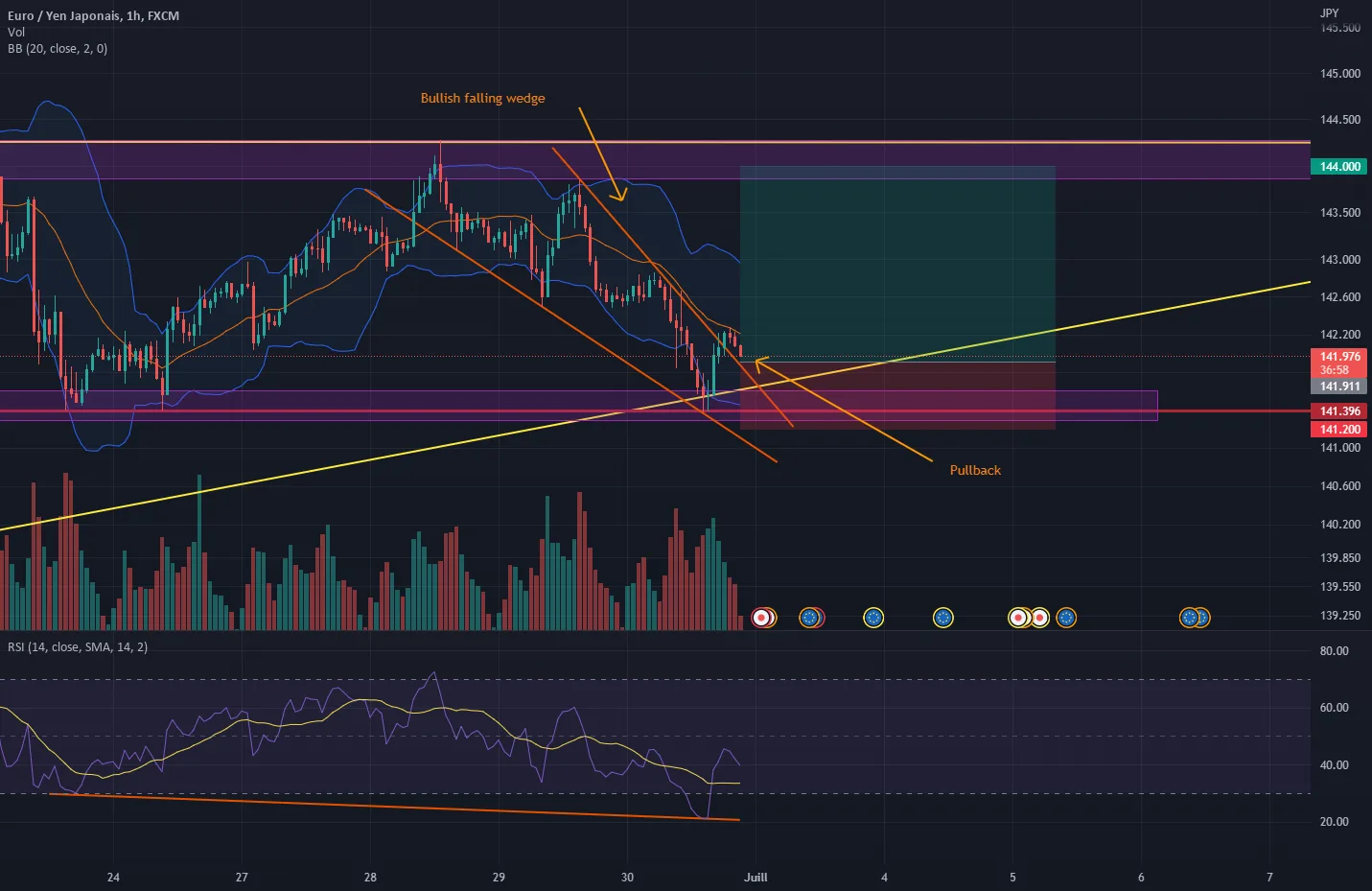Click the symbol title Euro / Yen Japonais, 1h, FXCM

93,15
